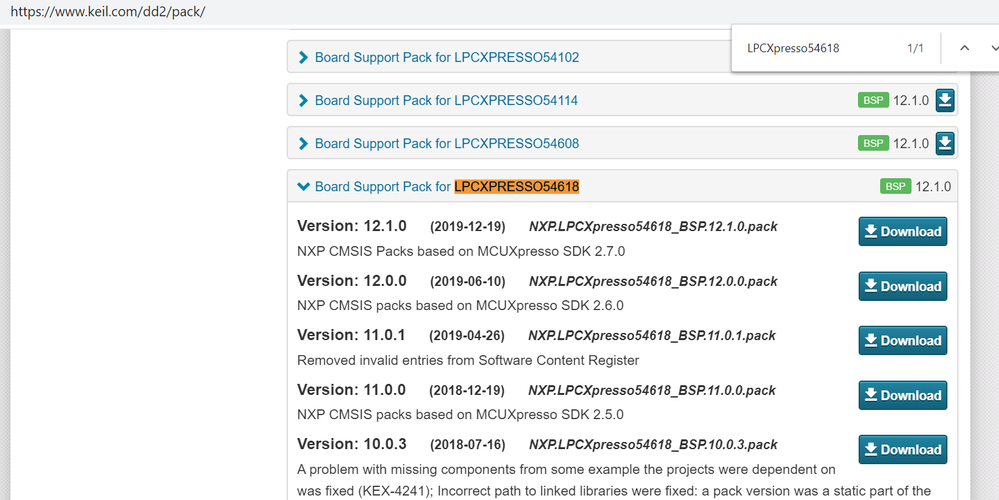Select file name NXP.LPCXpresso54618_BSP.11.0.0.pack
The height and width of the screenshot is (500, 999).
[652, 390]
